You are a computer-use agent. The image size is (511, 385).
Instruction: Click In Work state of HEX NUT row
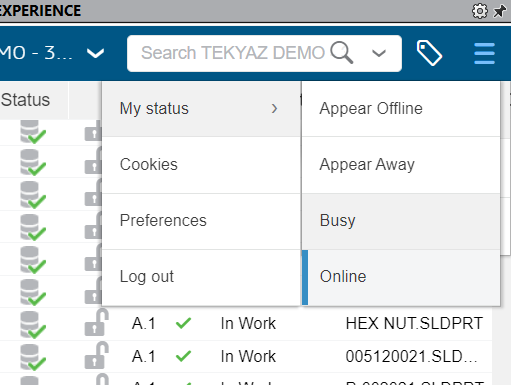(x=248, y=323)
